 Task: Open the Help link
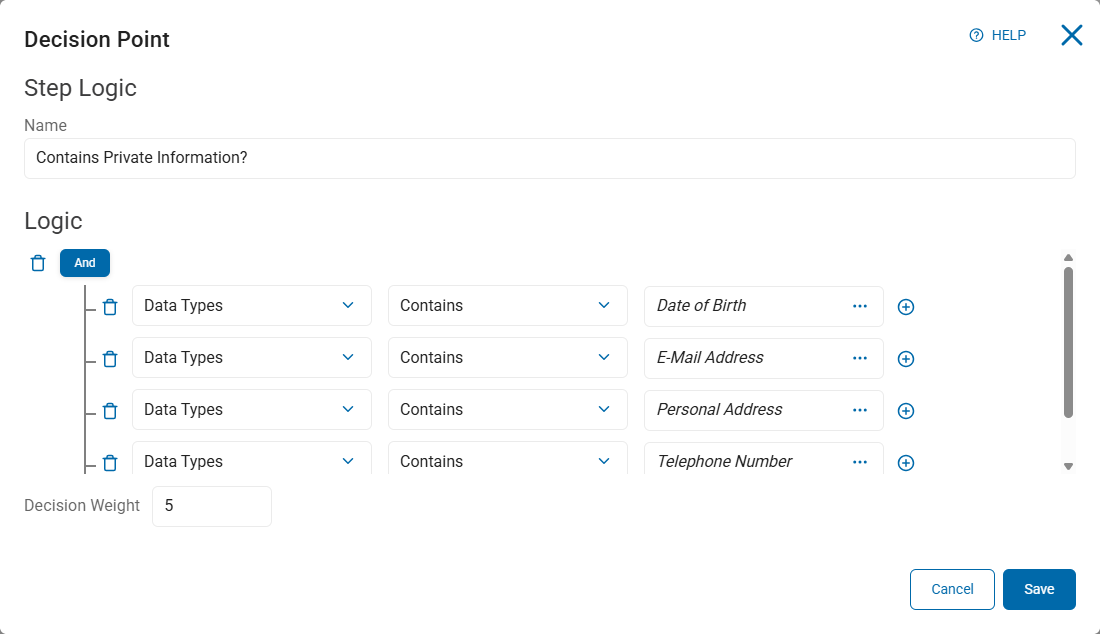[998, 35]
